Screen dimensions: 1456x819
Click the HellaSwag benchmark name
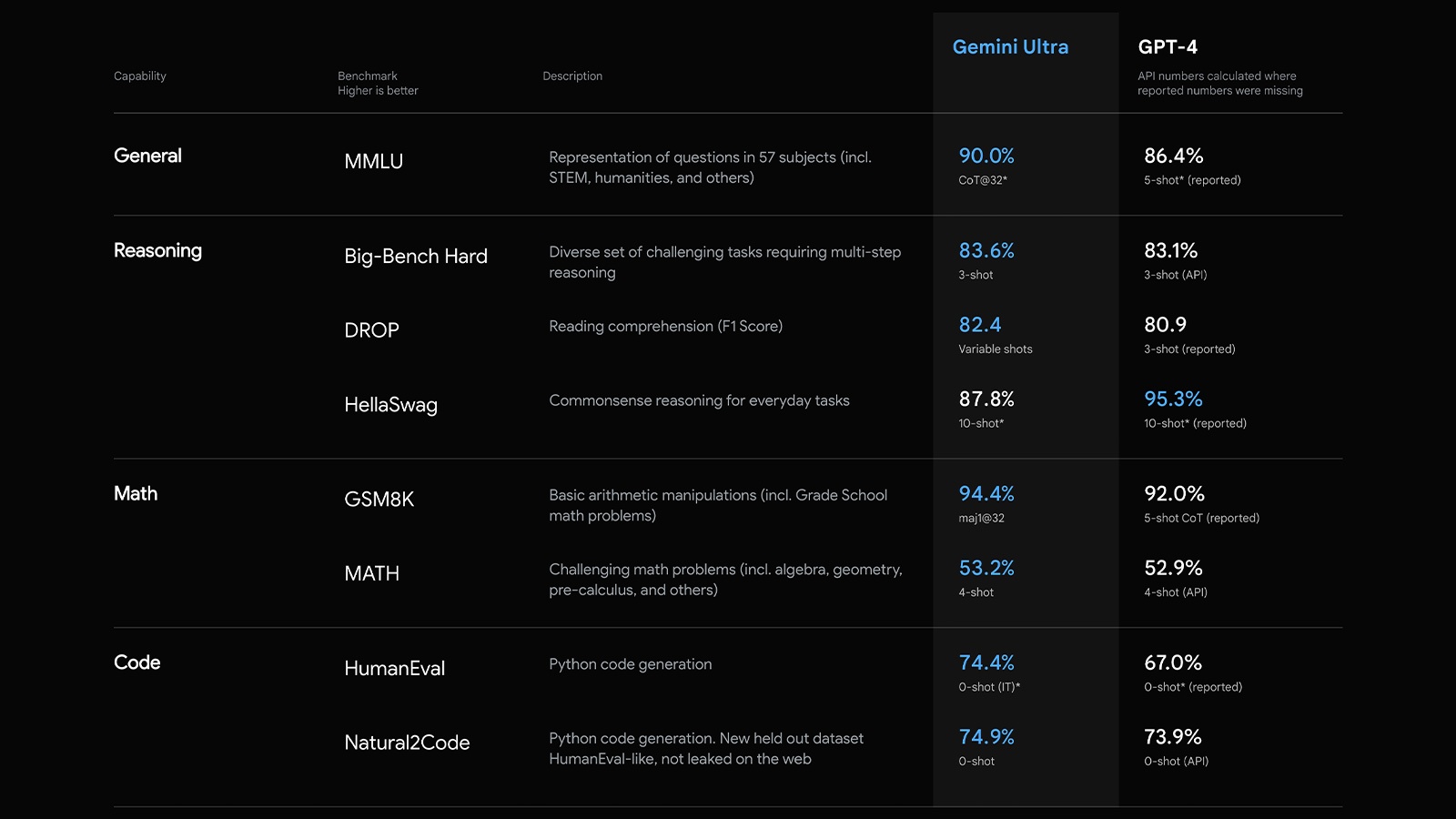point(390,405)
